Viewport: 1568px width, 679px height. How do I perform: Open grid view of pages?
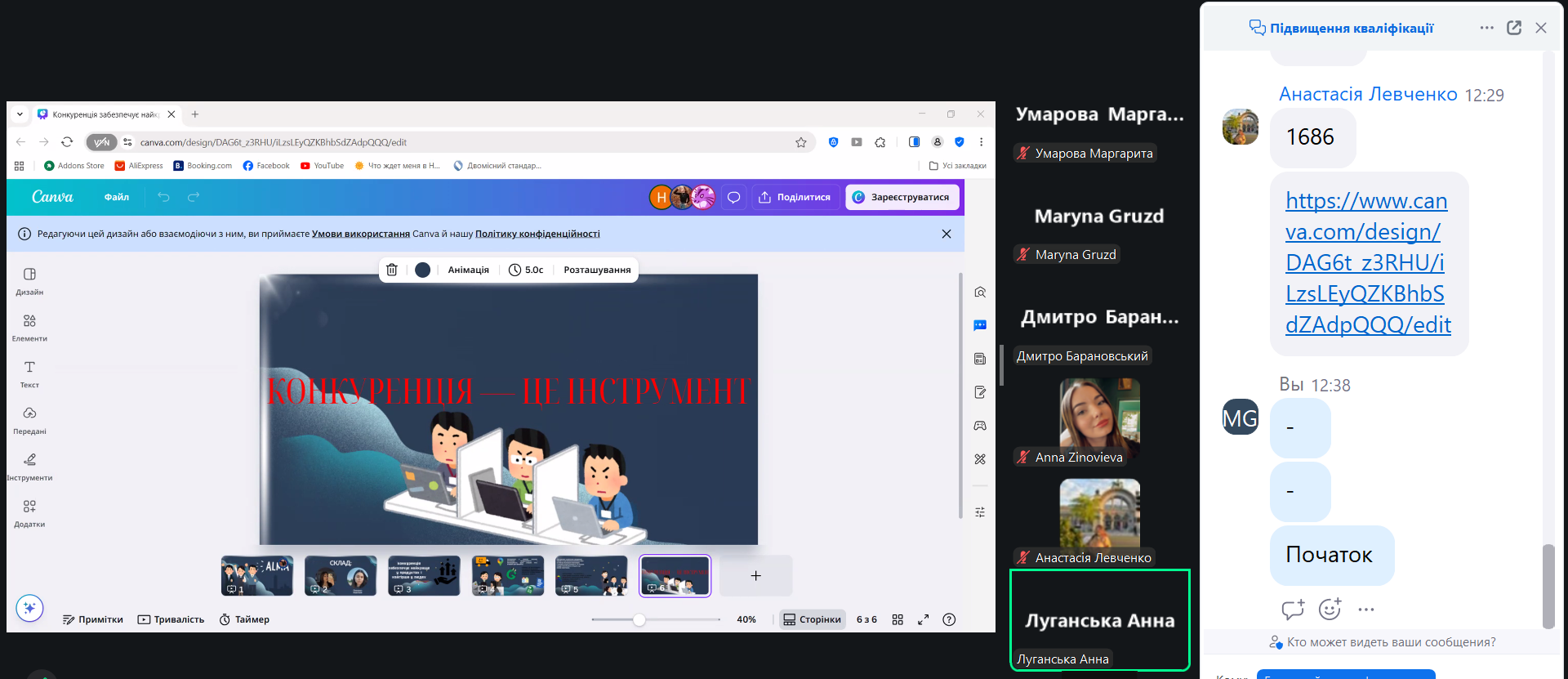898,619
